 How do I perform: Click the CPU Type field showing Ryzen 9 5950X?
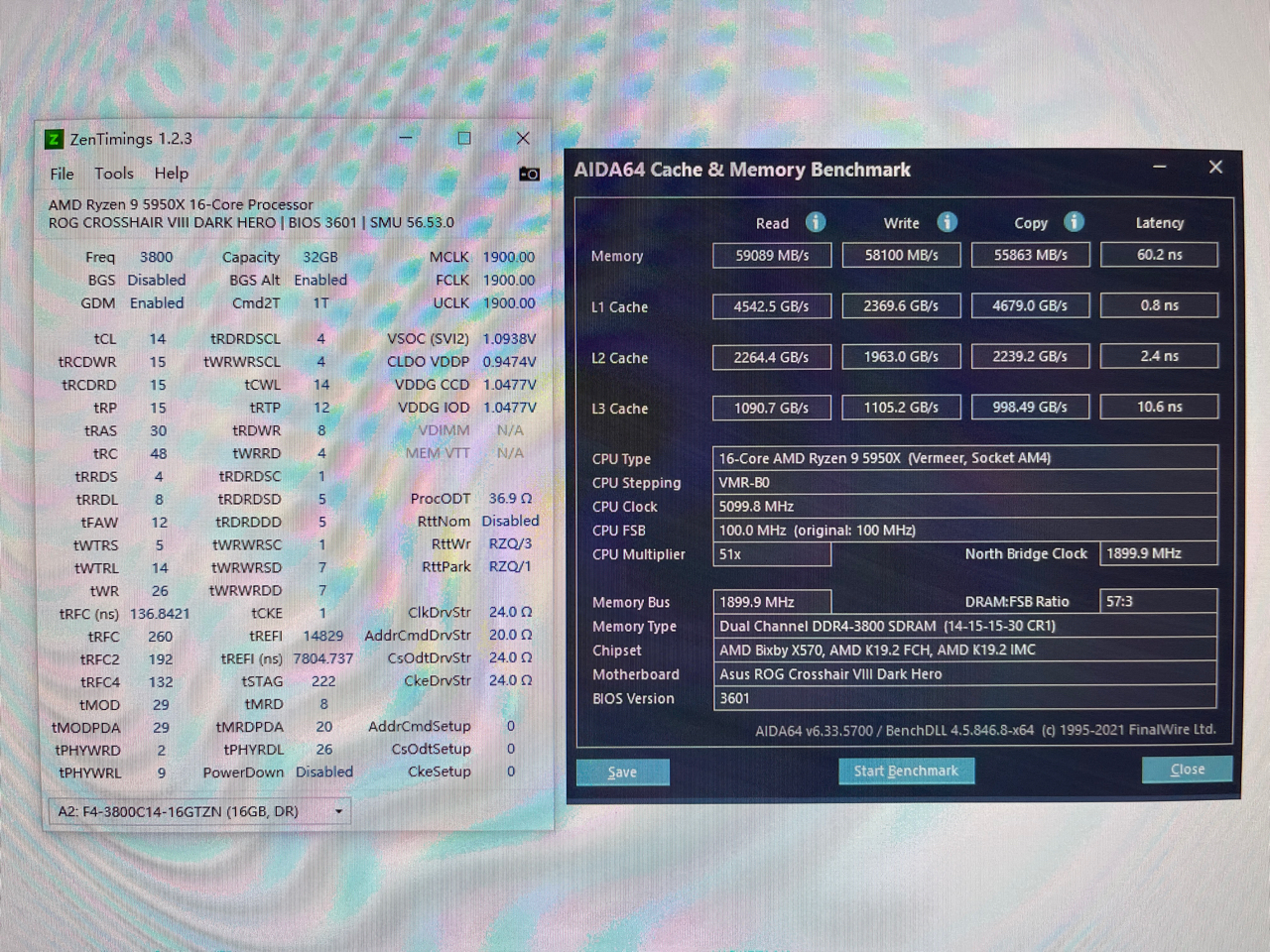click(964, 458)
